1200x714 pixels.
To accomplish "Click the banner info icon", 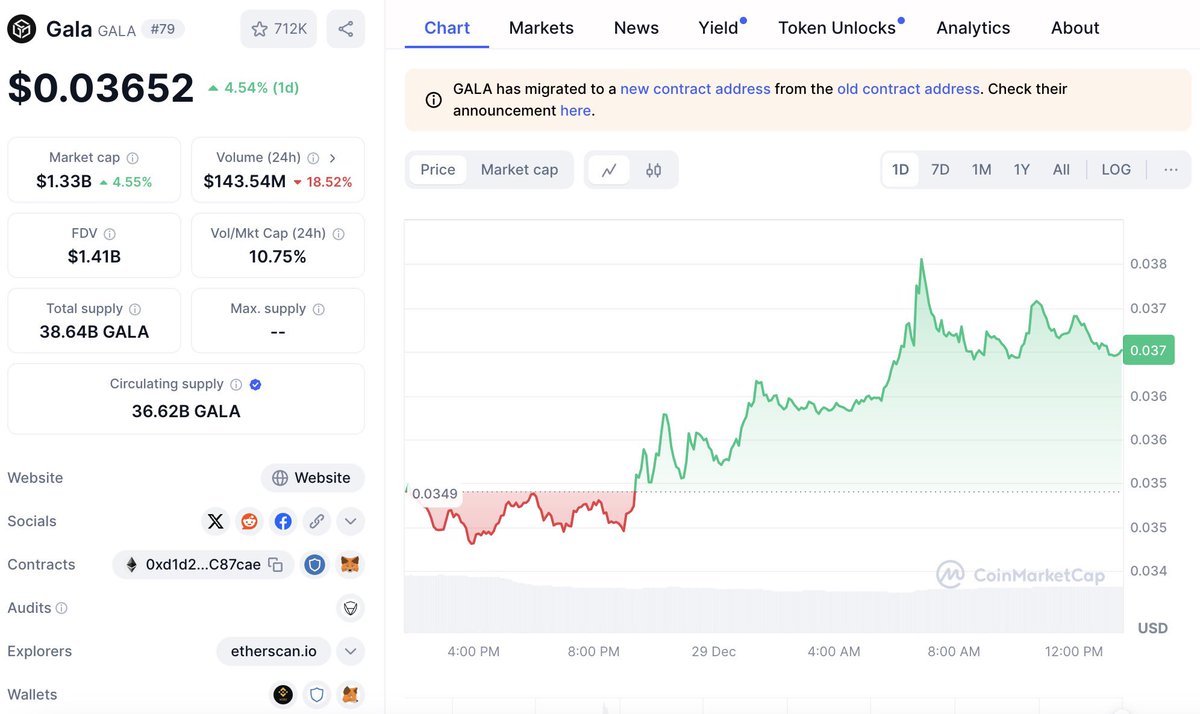I will click(x=434, y=100).
